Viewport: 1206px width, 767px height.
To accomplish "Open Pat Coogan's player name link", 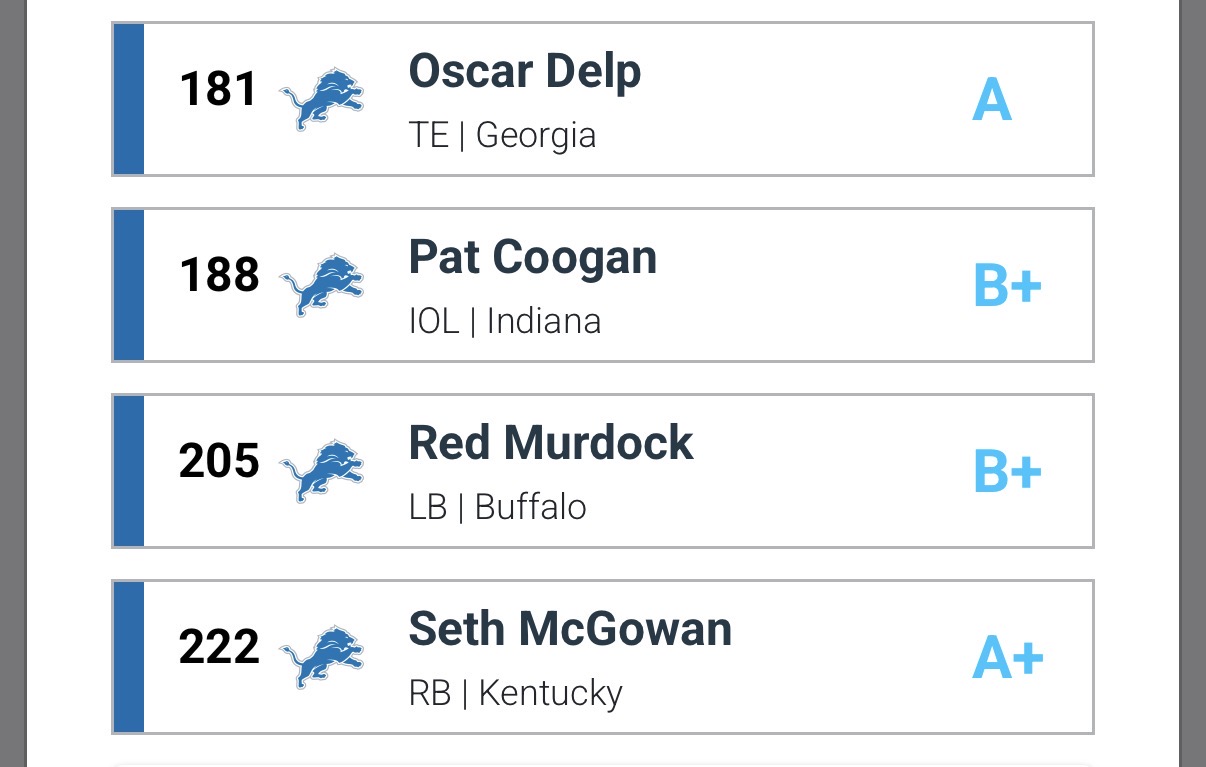I will tap(533, 258).
